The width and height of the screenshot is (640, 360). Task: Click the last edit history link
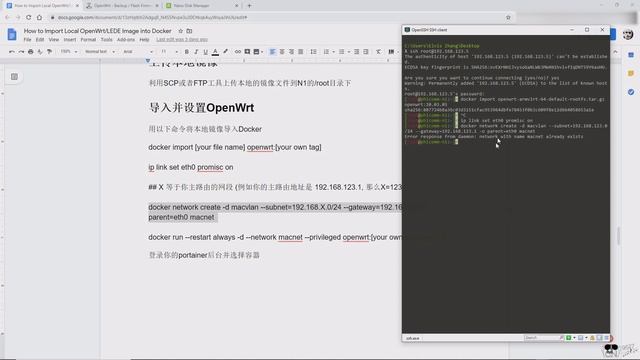click(182, 40)
